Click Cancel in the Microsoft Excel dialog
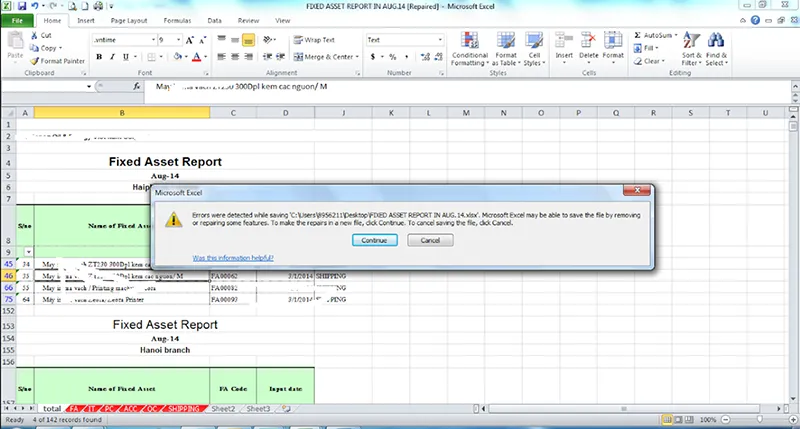Viewport: 800px width, 429px height. tap(430, 240)
